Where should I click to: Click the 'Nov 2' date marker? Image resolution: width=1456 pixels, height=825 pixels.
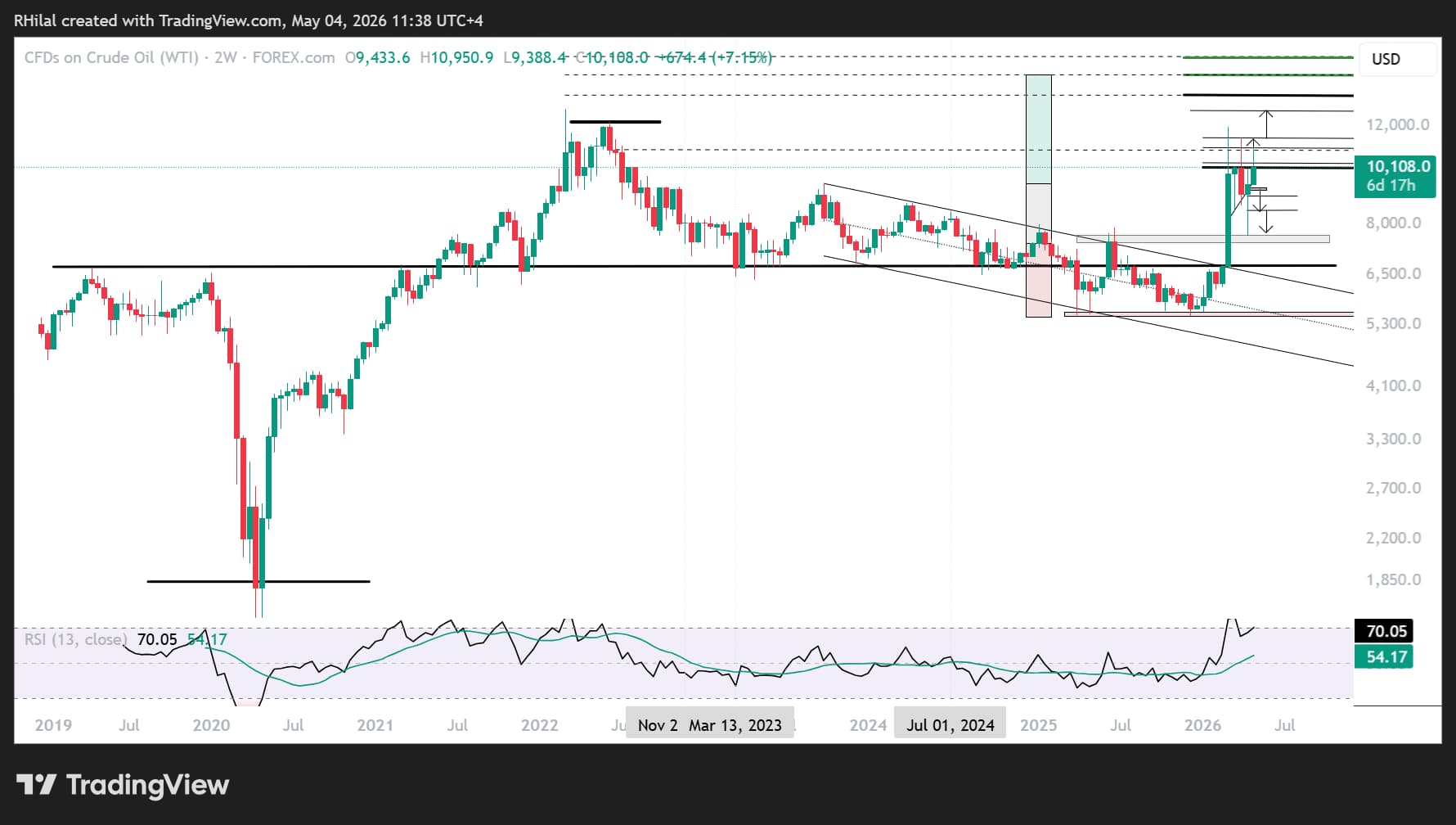658,725
